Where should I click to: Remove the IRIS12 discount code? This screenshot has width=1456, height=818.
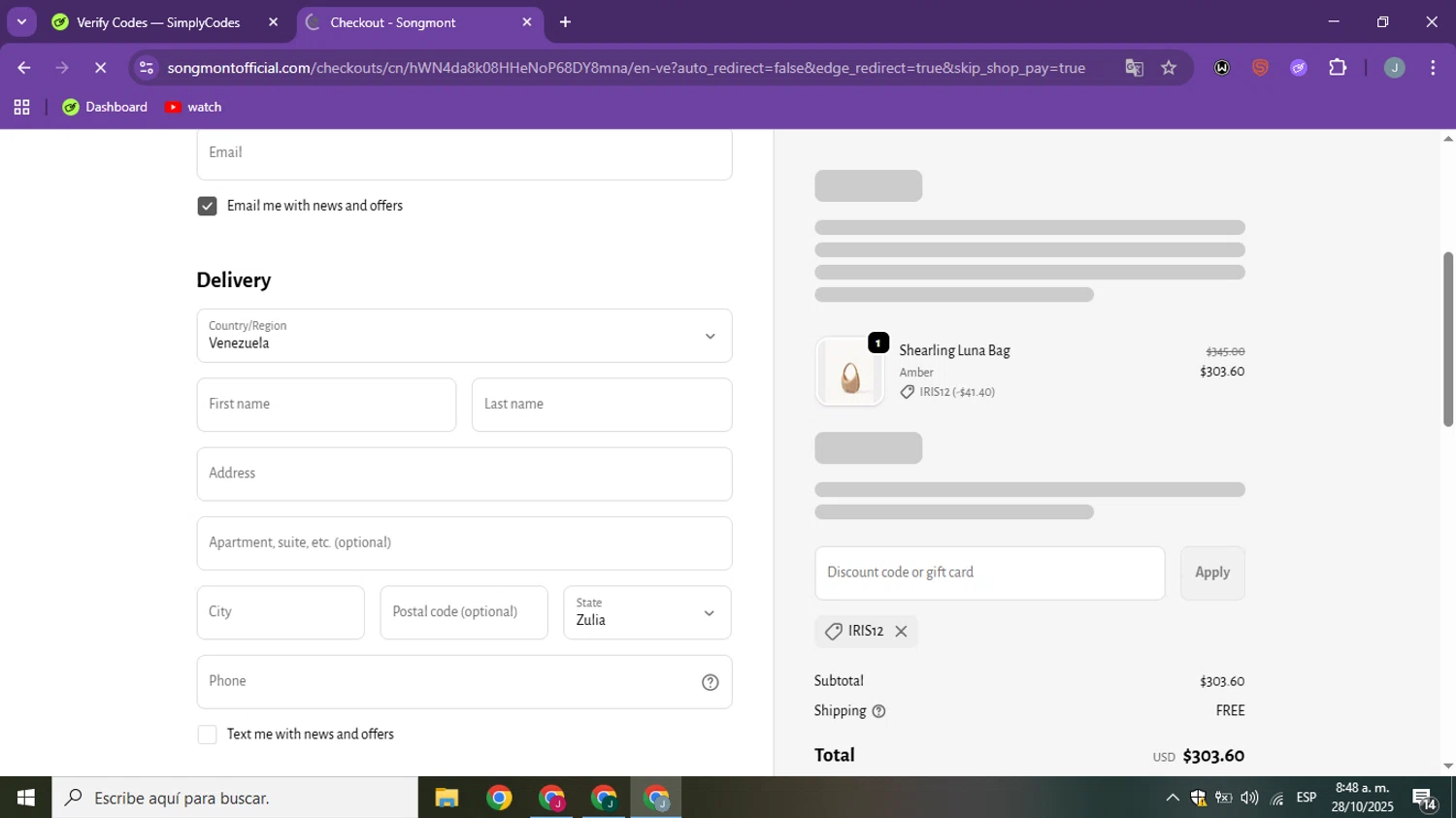tap(901, 632)
